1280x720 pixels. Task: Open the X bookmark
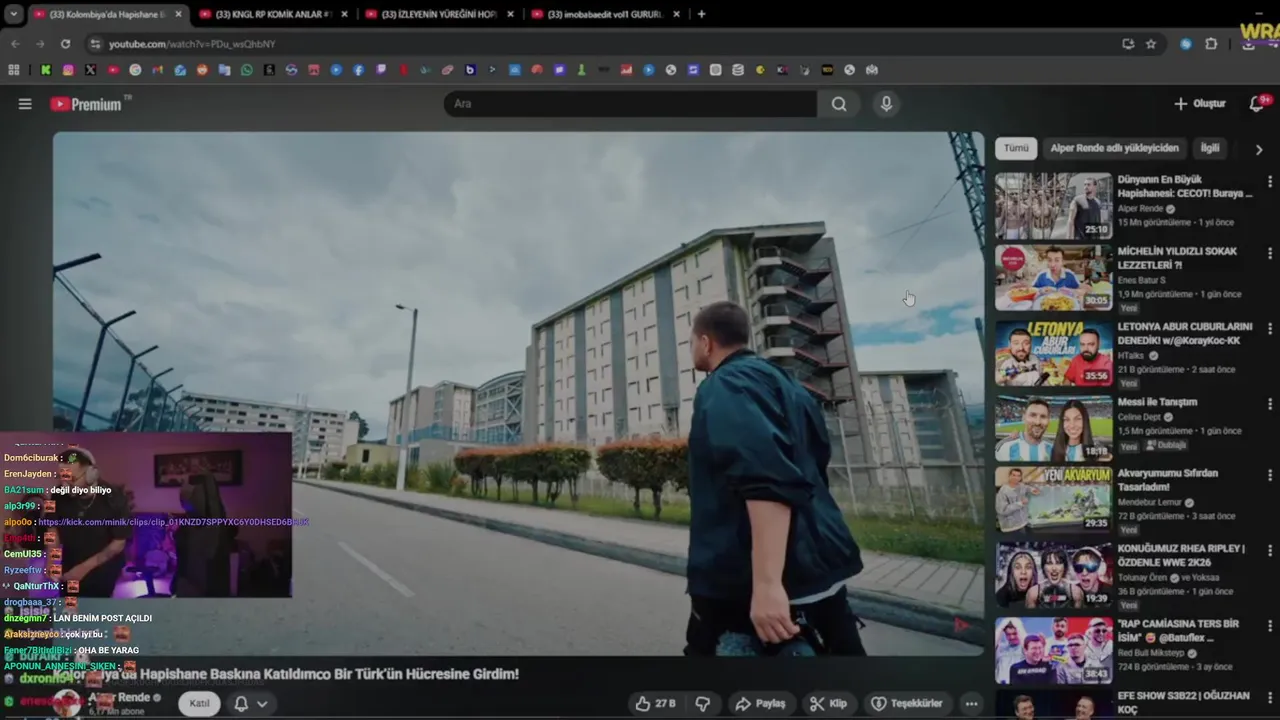point(91,70)
